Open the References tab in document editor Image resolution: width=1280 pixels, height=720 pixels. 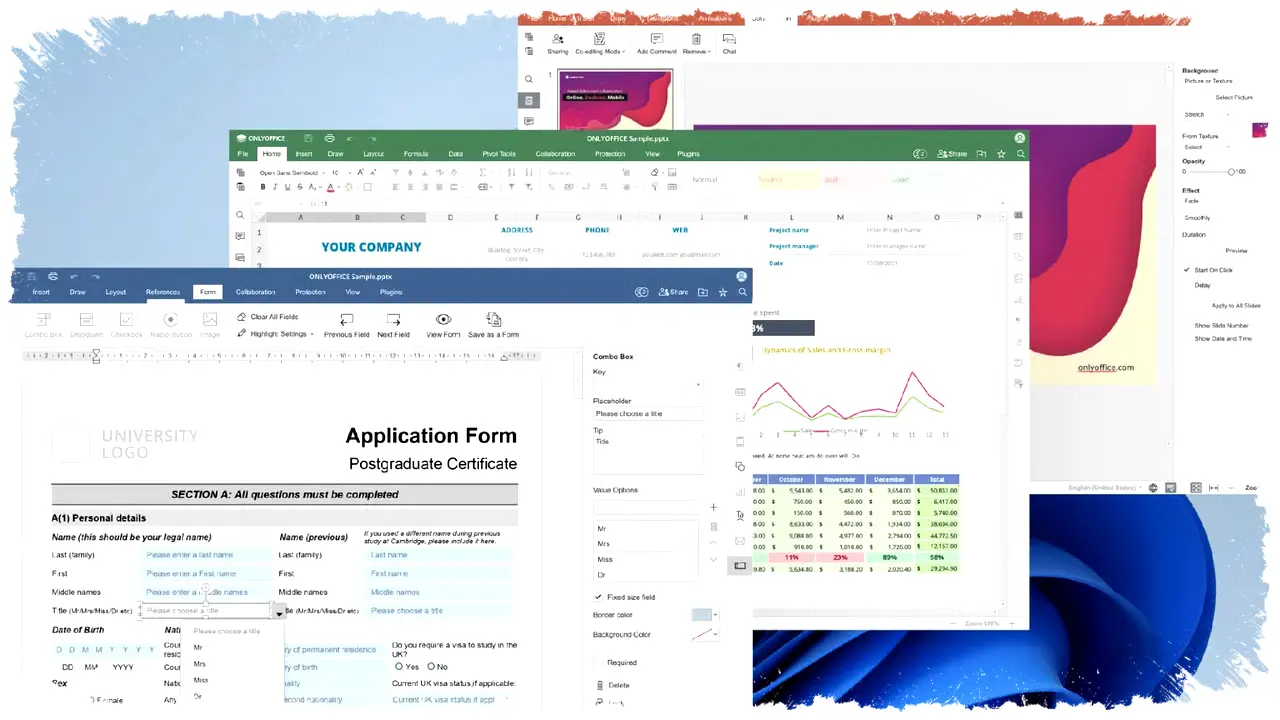[163, 292]
